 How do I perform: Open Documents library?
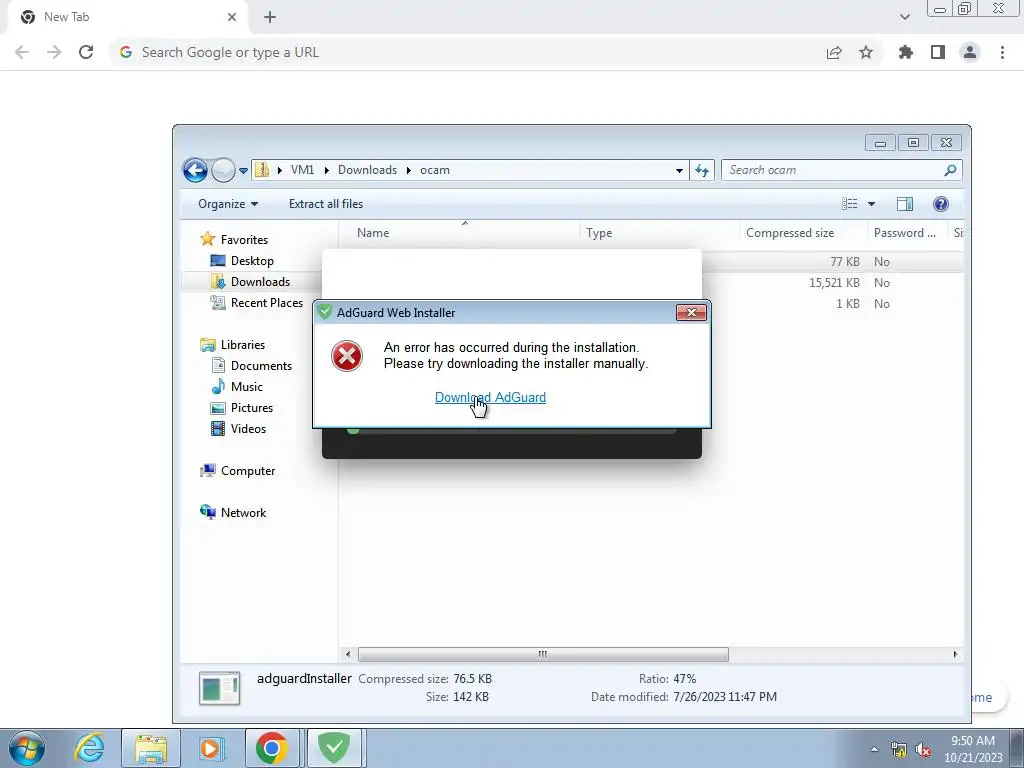261,366
